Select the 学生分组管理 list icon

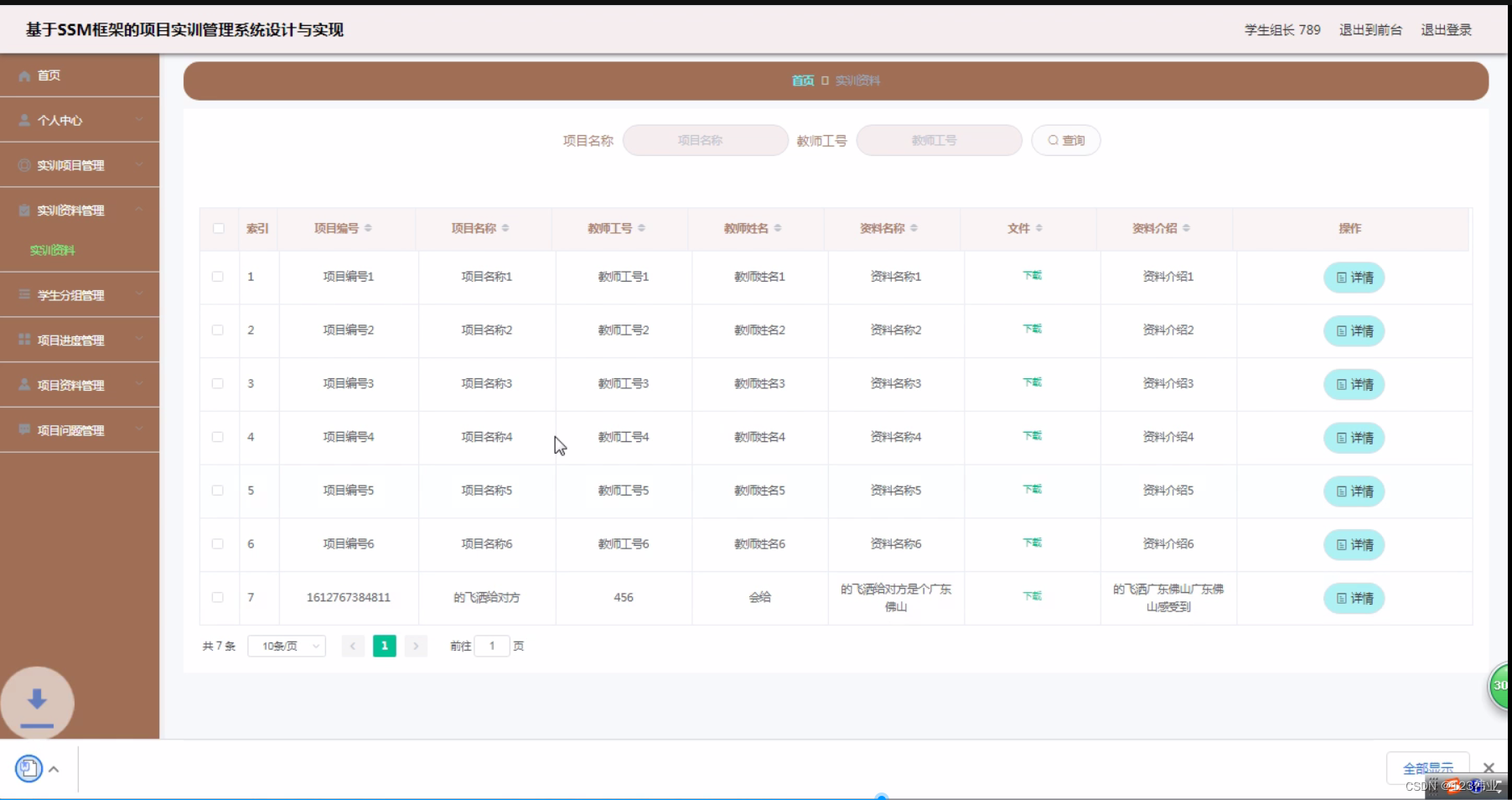[x=23, y=294]
